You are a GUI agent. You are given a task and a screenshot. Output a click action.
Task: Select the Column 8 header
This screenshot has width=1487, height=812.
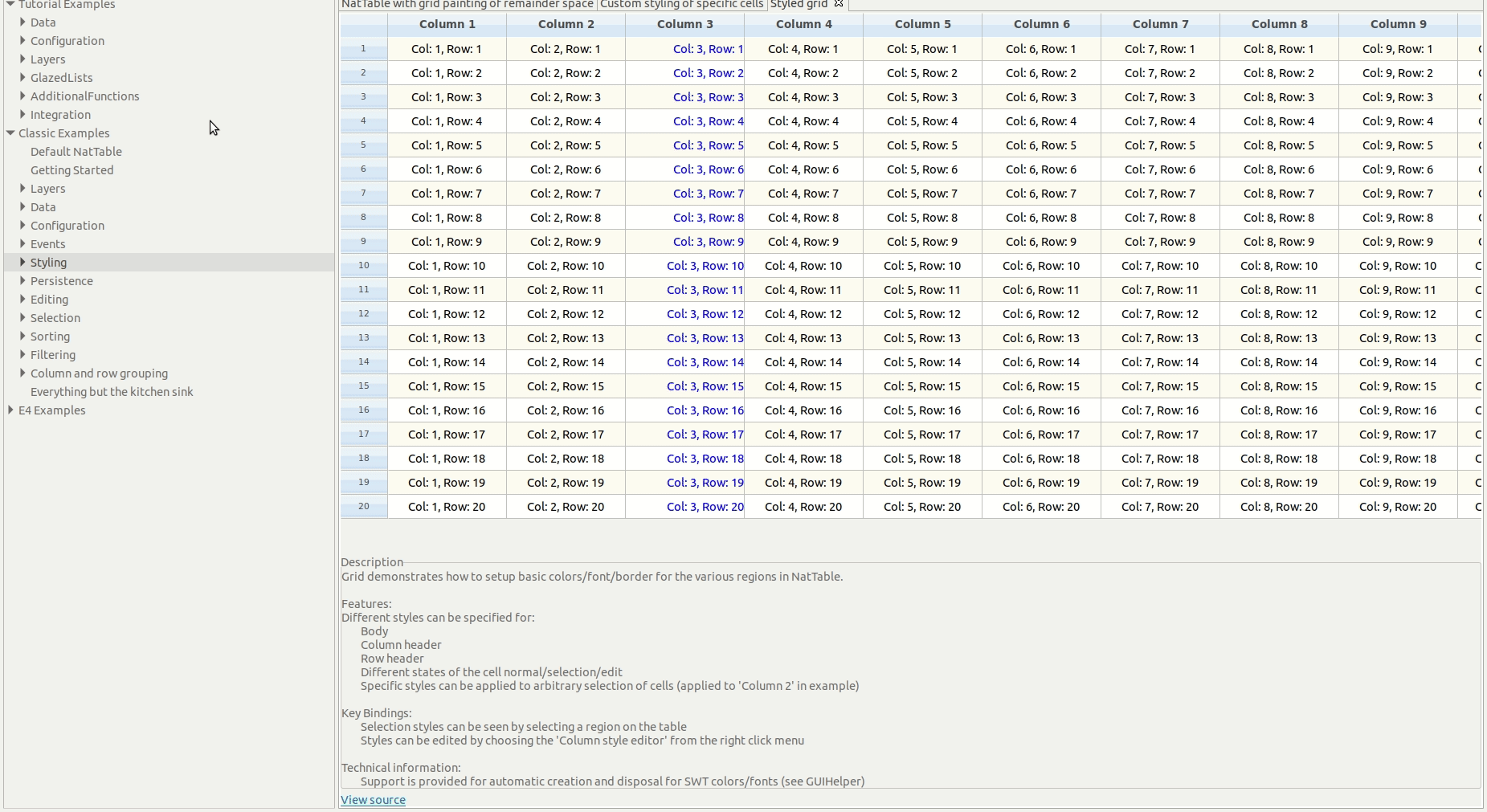tap(1280, 24)
